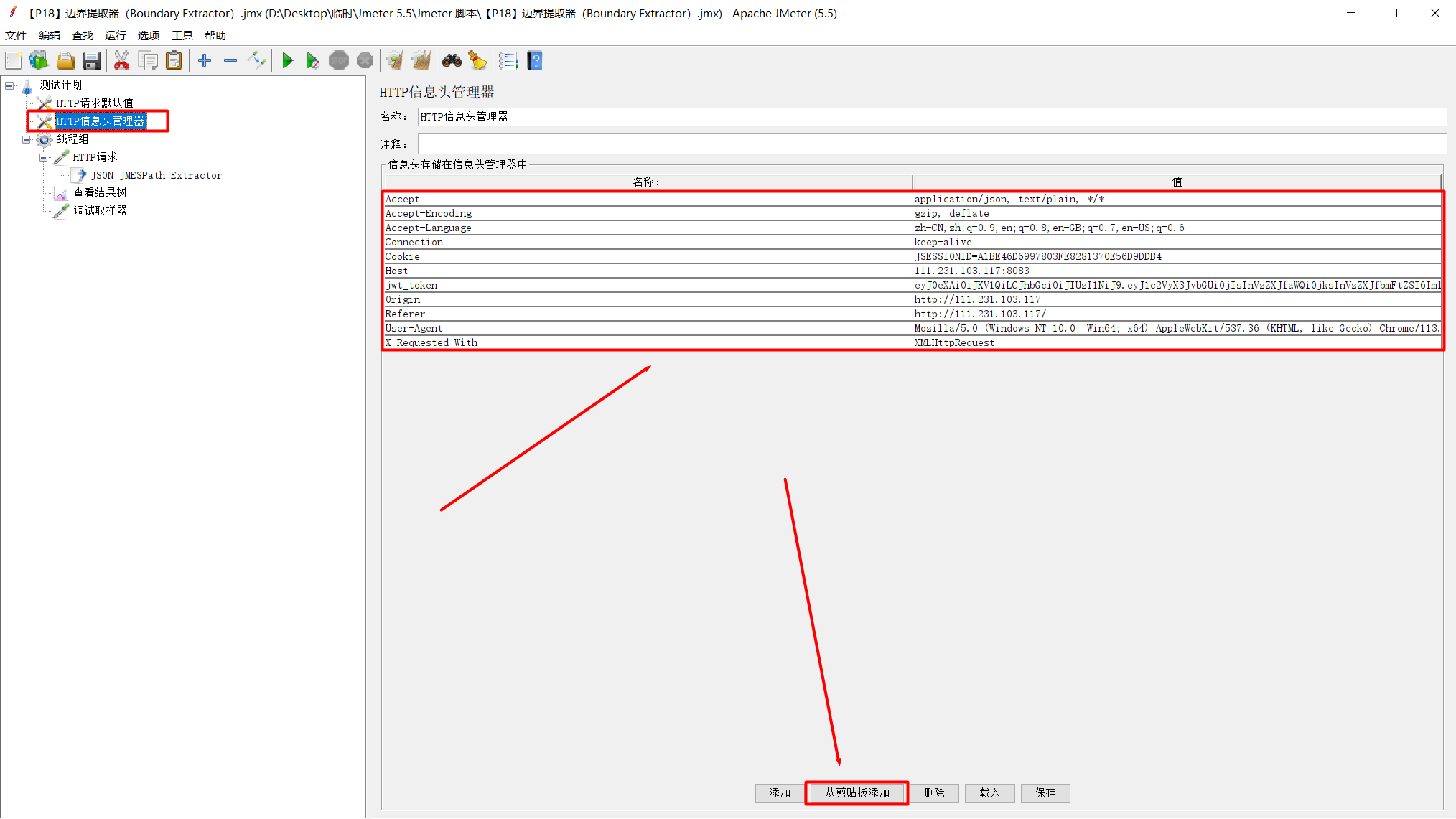This screenshot has width=1456, height=819.
Task: Click the 111.231.103.117:8083 Host value
Action: pos(1177,271)
